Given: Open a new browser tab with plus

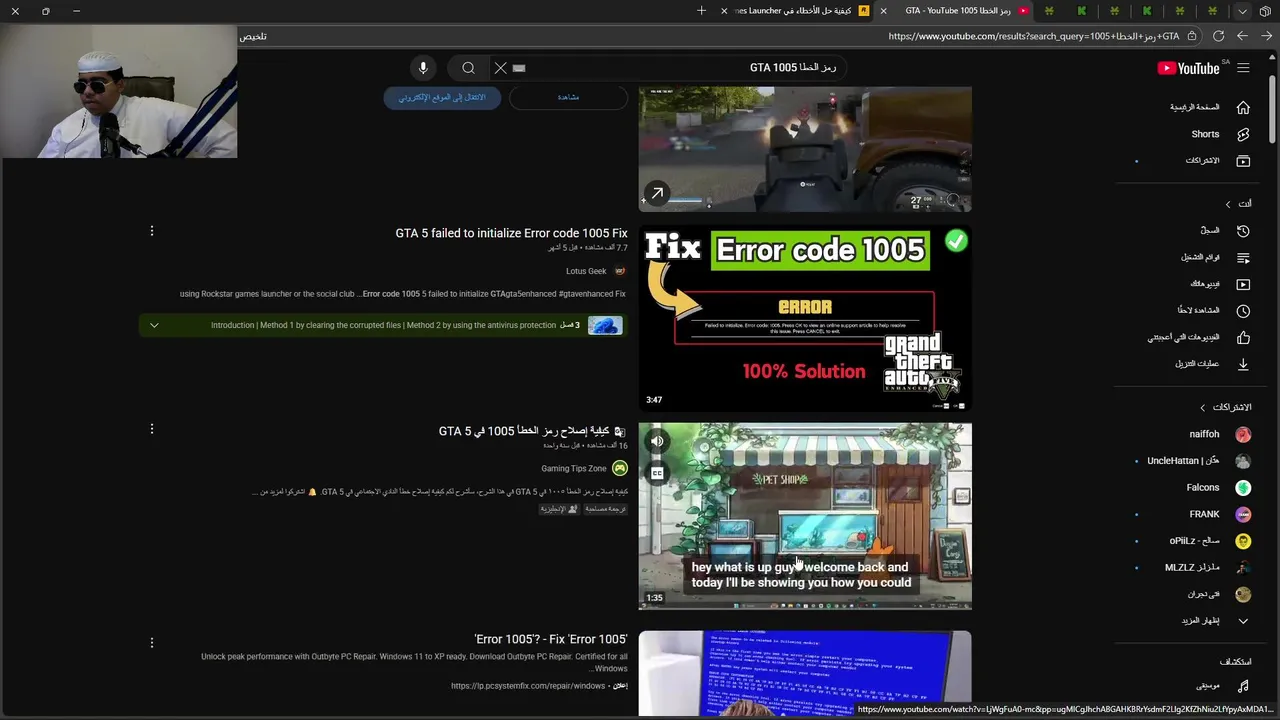Looking at the screenshot, I should [701, 11].
